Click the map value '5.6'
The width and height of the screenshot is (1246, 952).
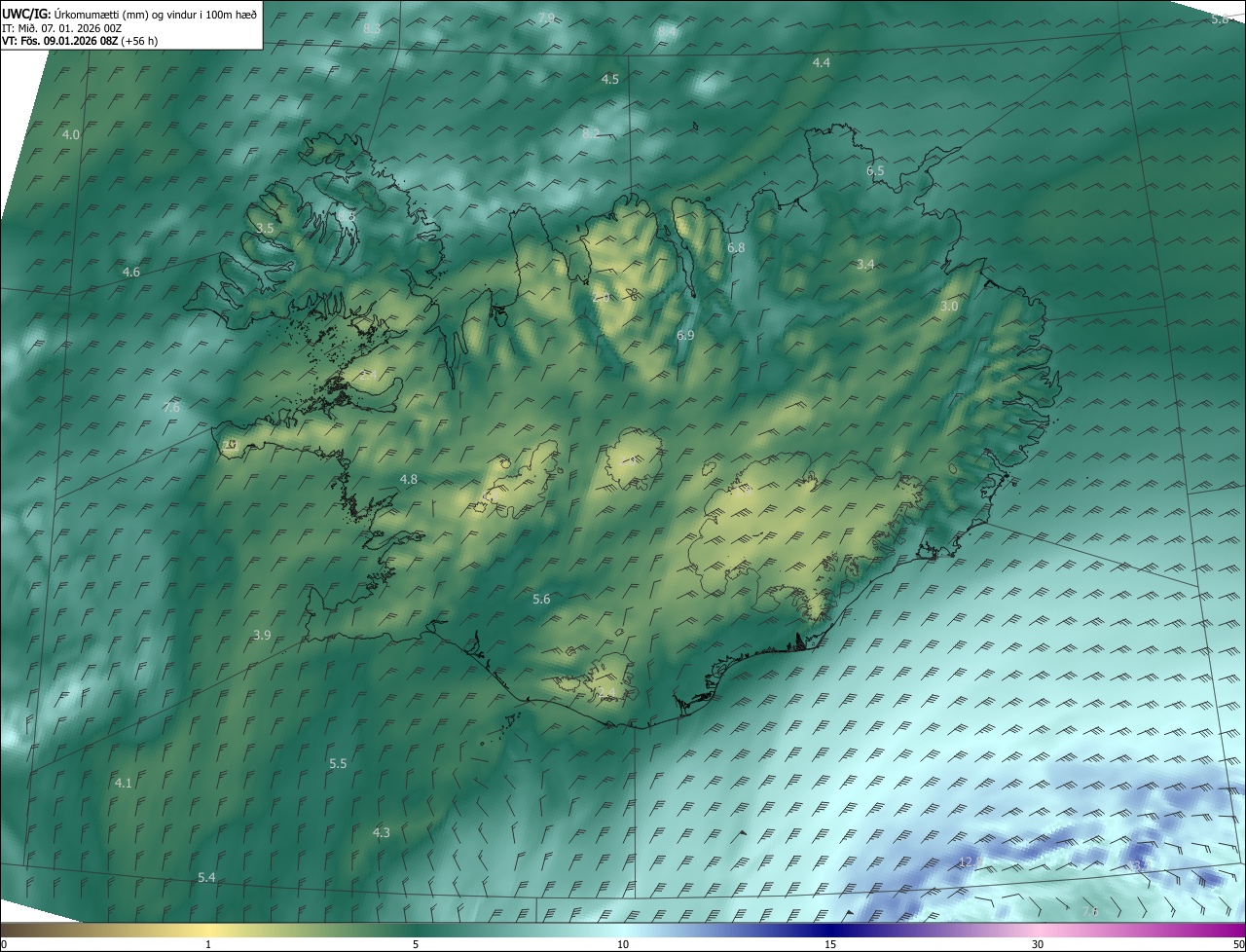[x=541, y=599]
